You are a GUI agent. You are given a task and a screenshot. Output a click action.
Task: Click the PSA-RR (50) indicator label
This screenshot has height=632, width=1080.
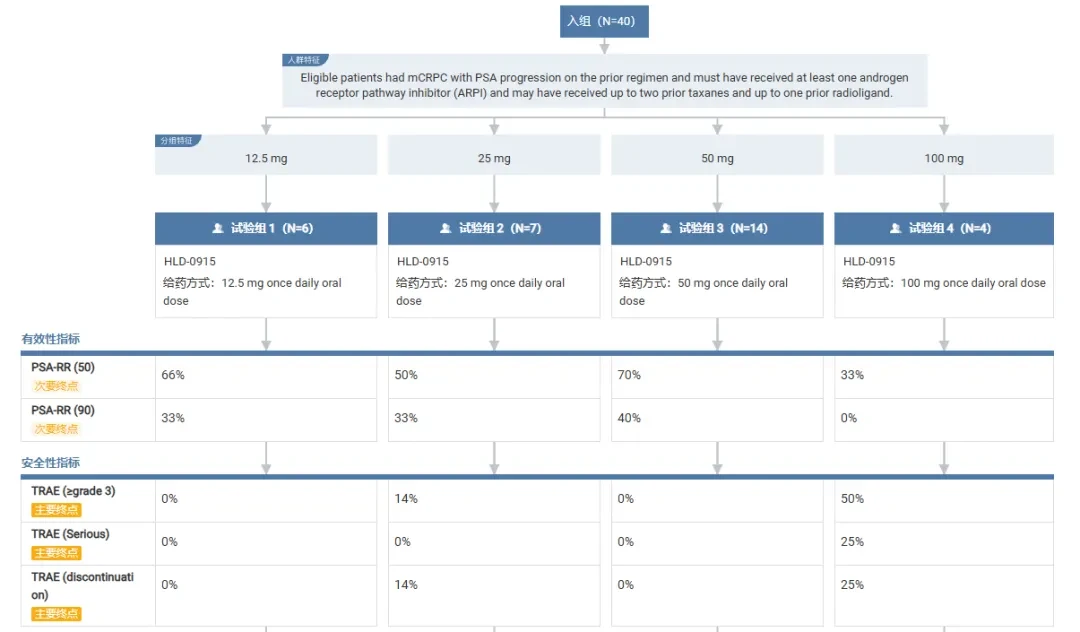[x=63, y=368]
